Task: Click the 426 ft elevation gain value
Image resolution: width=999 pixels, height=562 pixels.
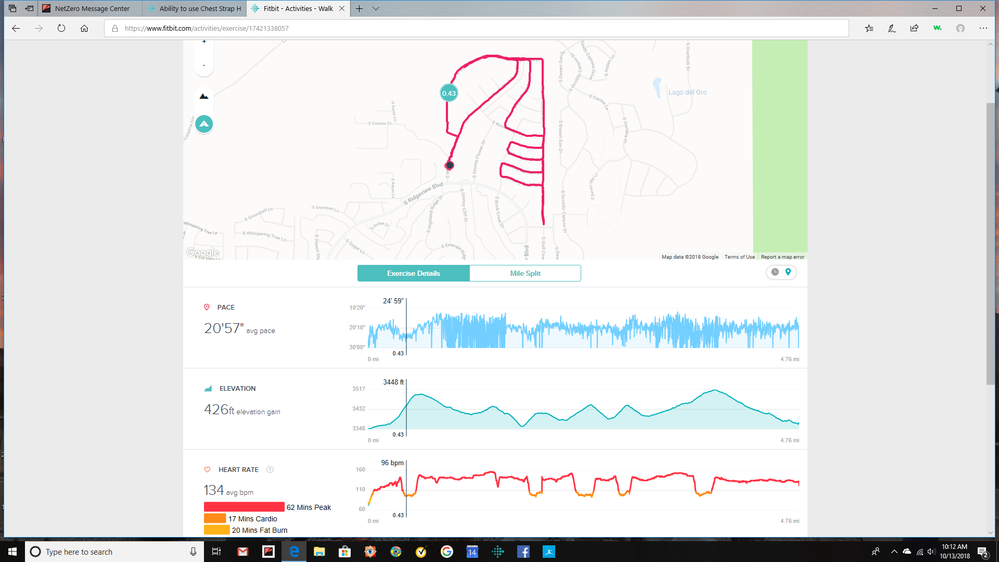Action: (219, 409)
